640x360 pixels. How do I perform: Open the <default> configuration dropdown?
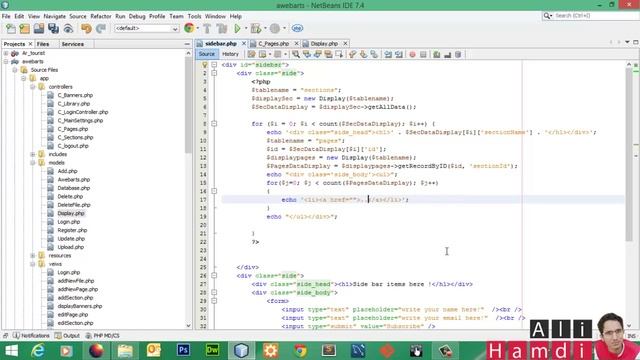click(x=147, y=29)
